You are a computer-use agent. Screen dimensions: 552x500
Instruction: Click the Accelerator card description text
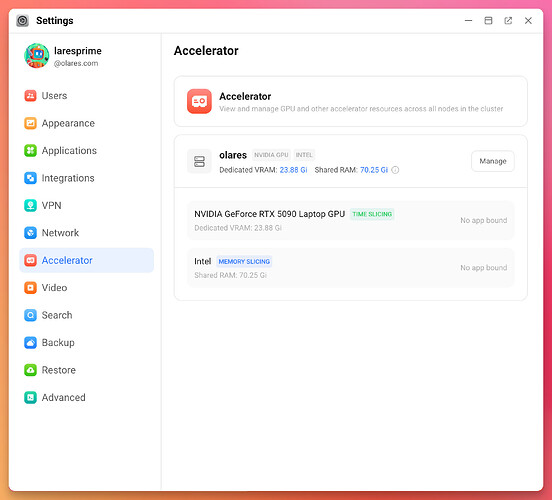(361, 109)
